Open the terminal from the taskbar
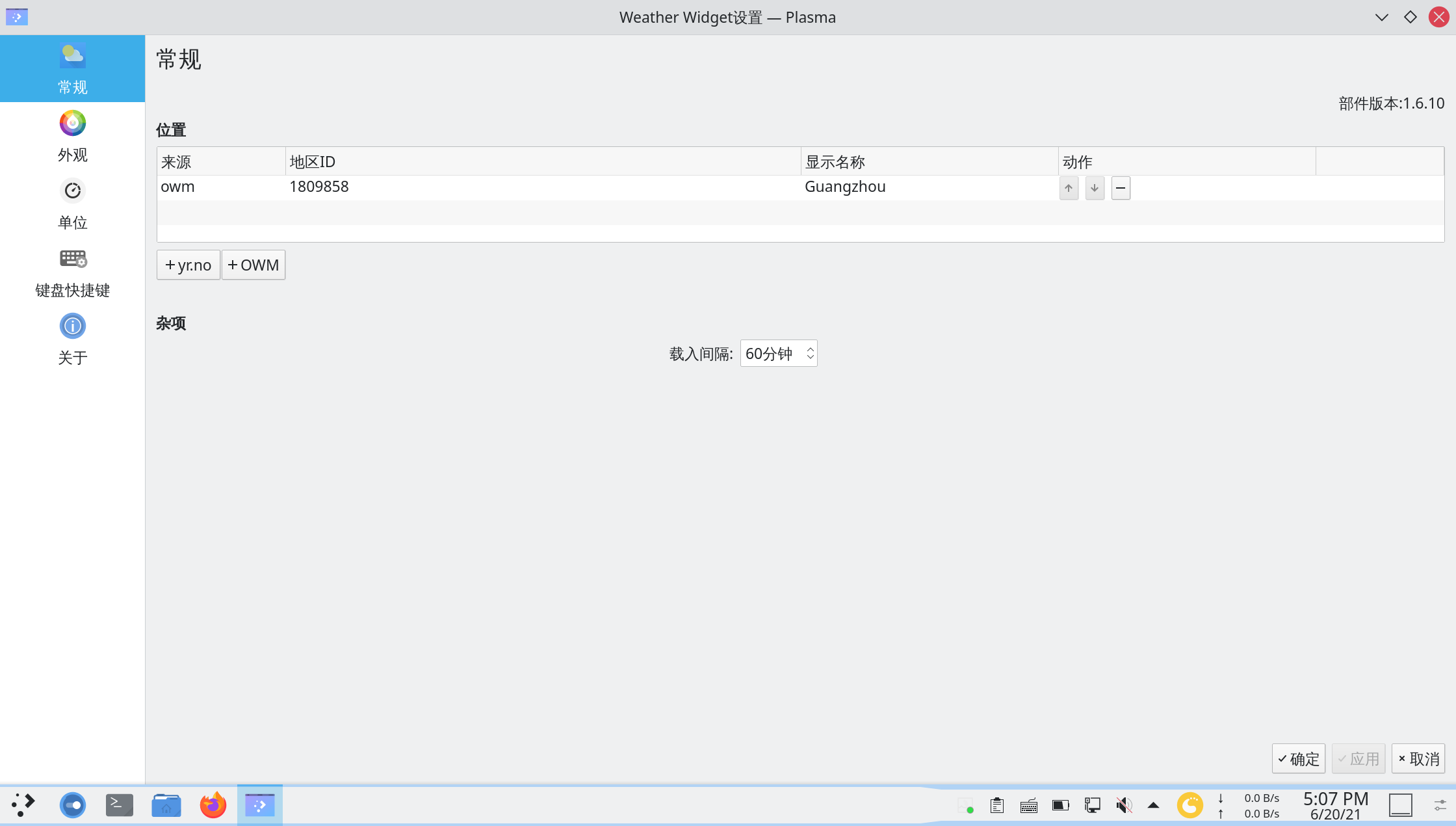The image size is (1456, 826). pyautogui.click(x=119, y=805)
